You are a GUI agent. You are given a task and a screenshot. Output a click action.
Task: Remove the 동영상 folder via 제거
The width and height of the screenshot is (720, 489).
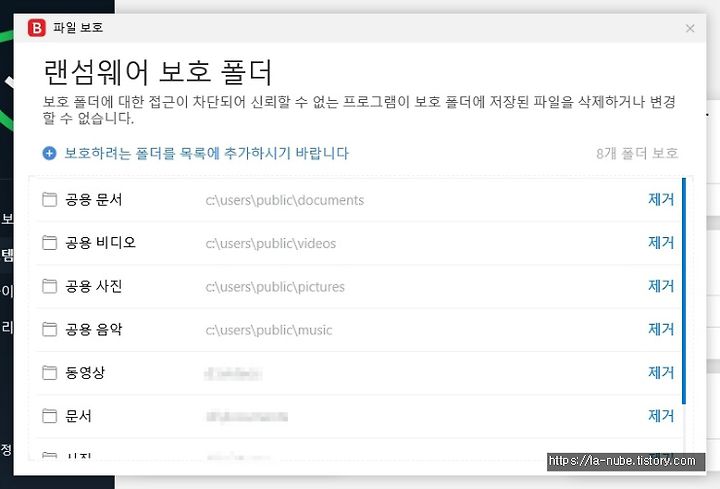point(661,372)
